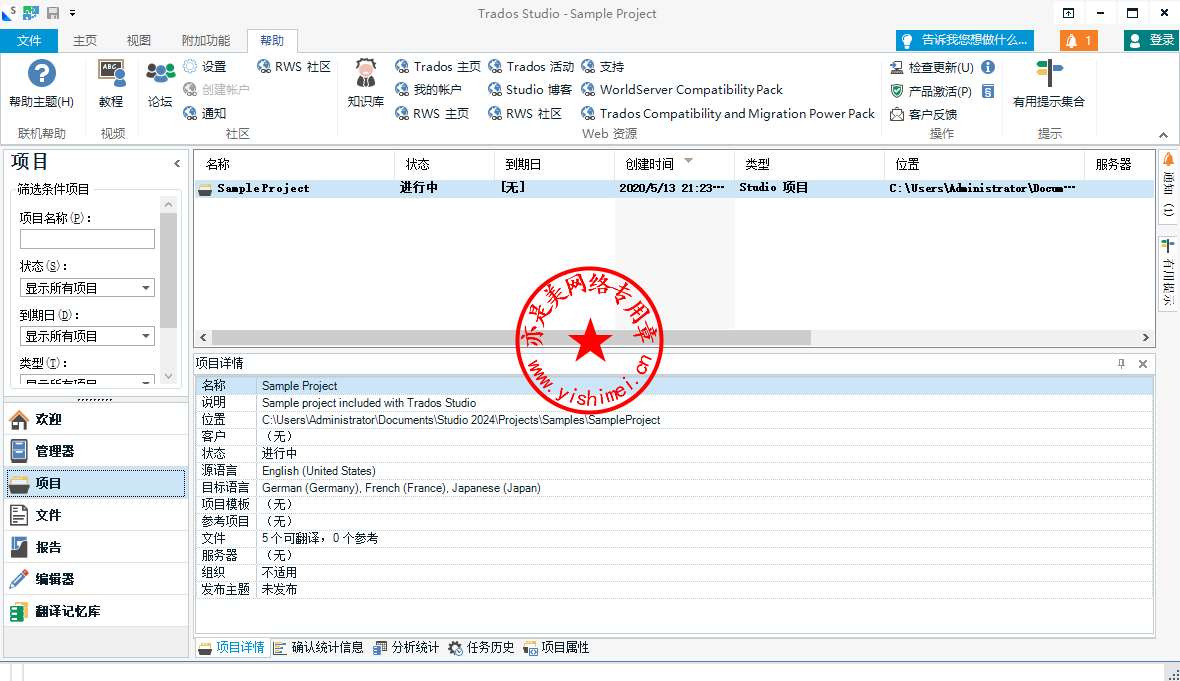Open Trados Compatibility and Migration Power Pack

point(728,114)
